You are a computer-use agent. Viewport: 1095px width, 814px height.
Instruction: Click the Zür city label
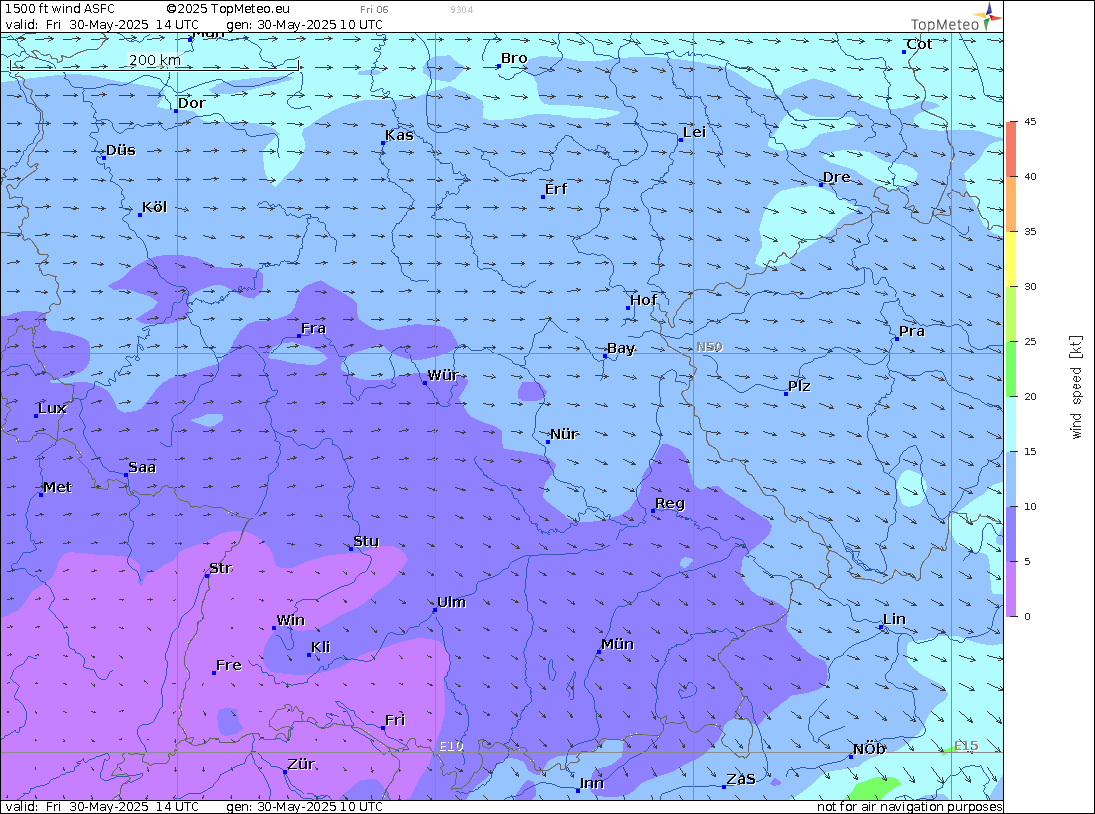[302, 764]
